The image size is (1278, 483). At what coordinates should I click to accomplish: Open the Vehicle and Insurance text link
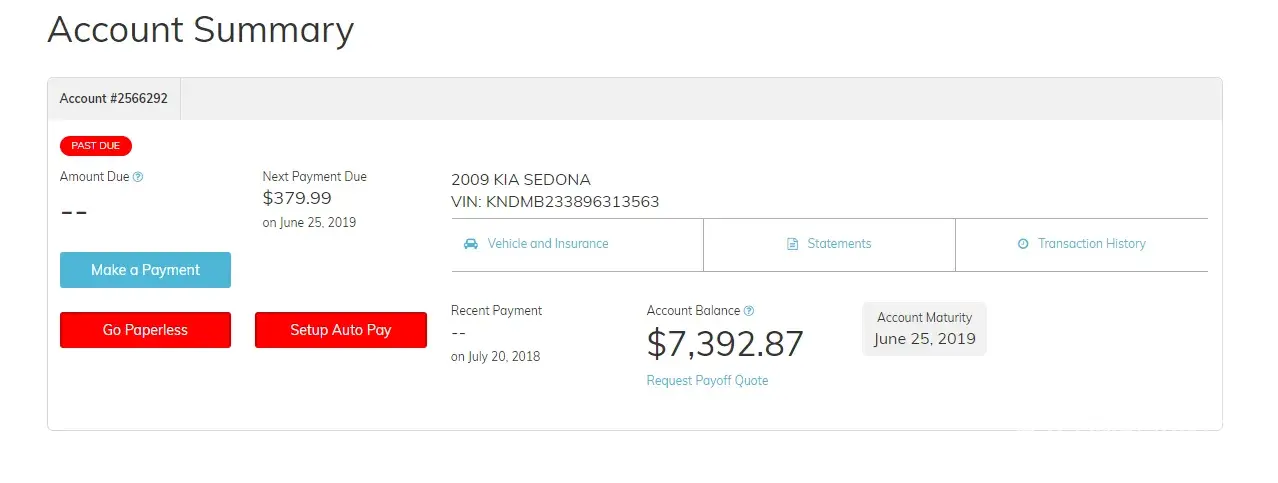547,244
